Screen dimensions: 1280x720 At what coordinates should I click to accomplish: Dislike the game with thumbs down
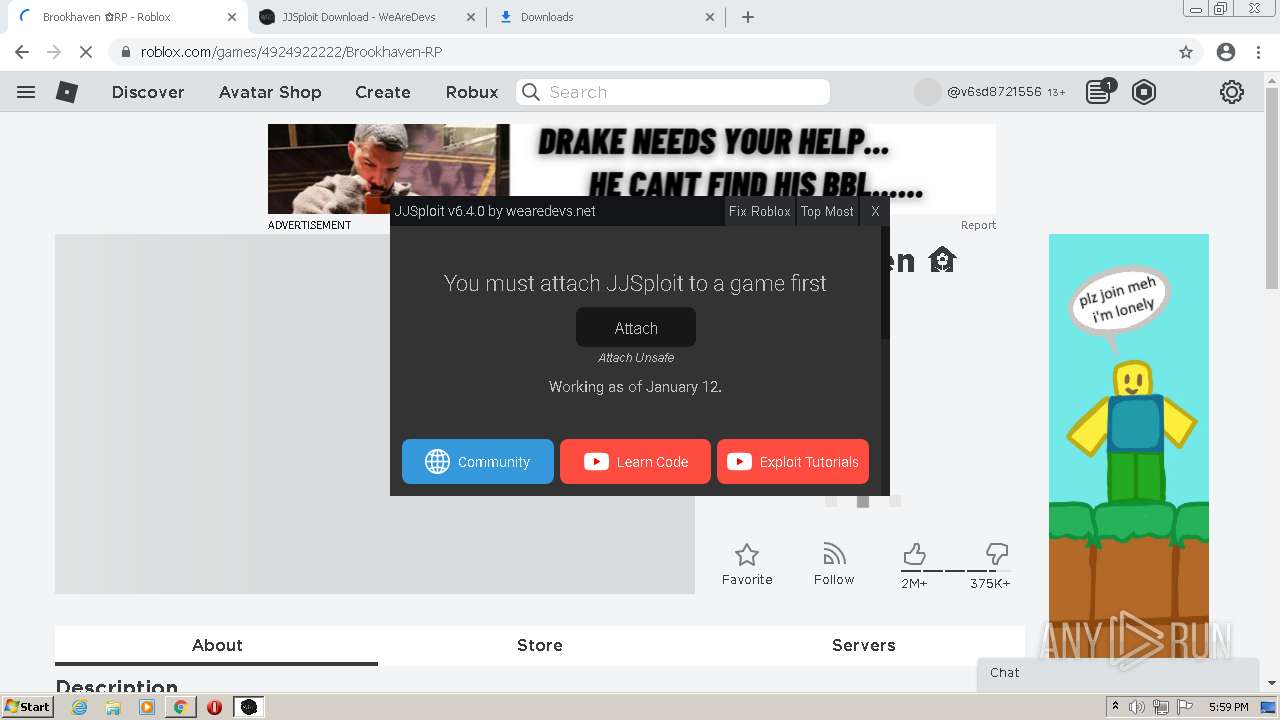pyautogui.click(x=996, y=554)
